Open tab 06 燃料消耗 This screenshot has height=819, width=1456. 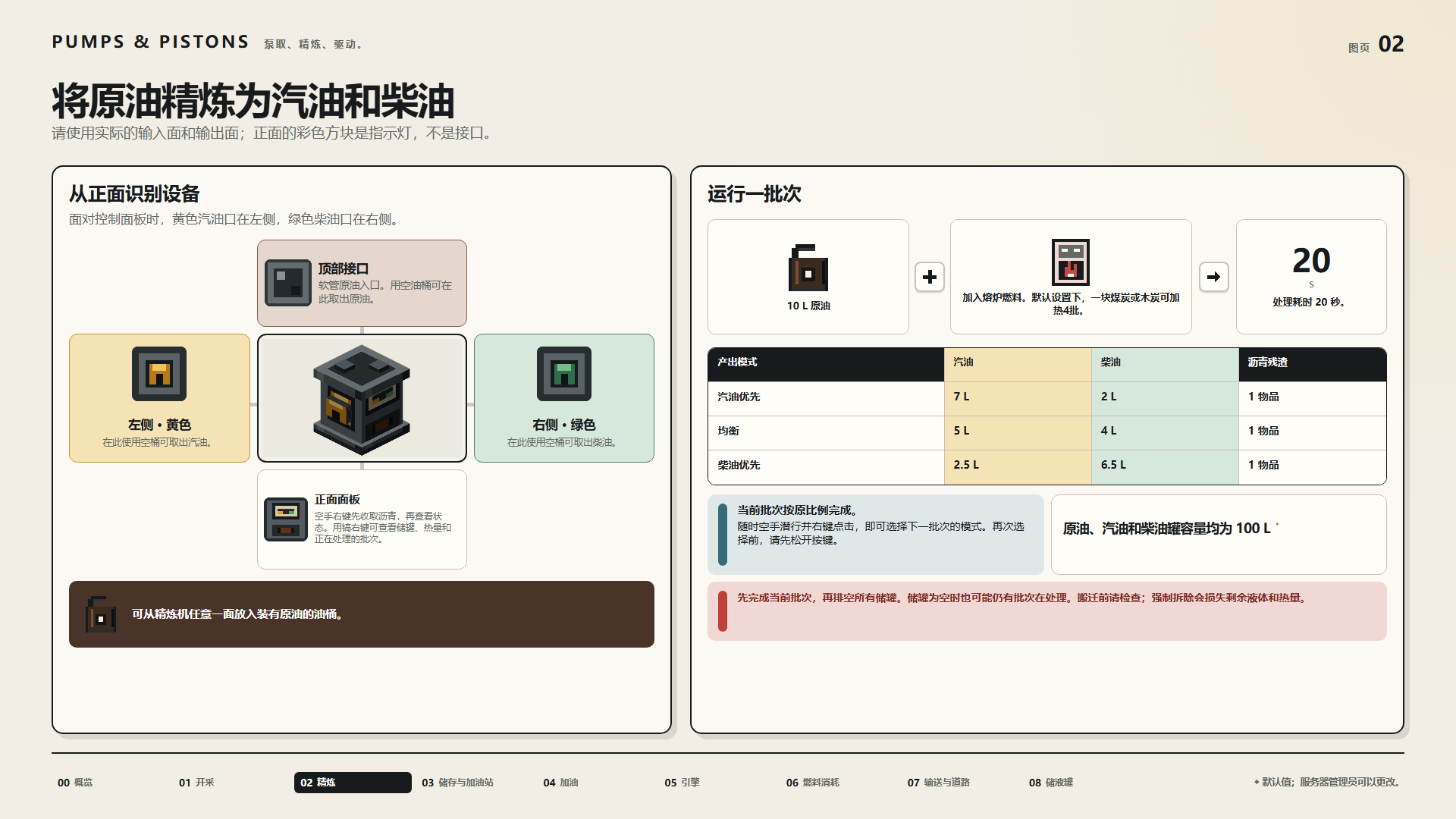coord(812,783)
